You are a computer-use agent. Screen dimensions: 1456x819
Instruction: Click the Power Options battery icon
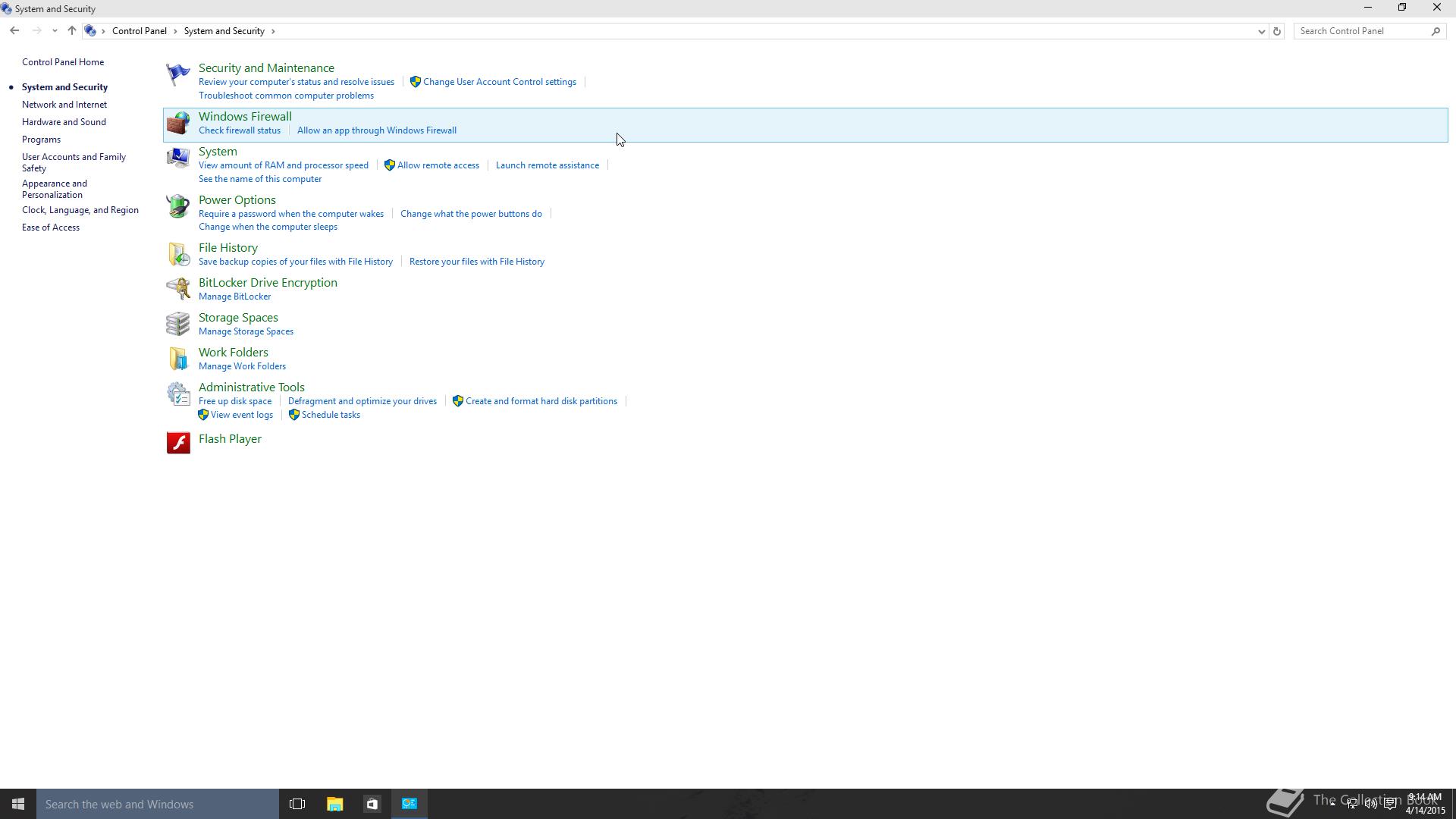(178, 206)
